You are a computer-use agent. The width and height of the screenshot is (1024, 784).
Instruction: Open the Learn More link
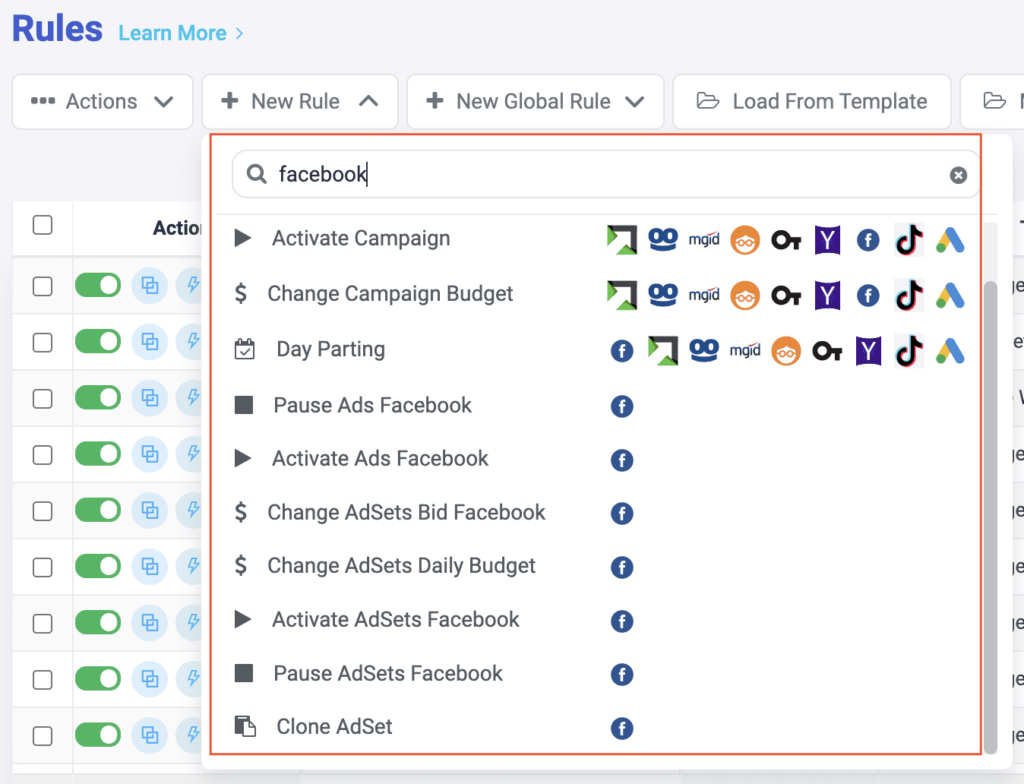[x=180, y=33]
